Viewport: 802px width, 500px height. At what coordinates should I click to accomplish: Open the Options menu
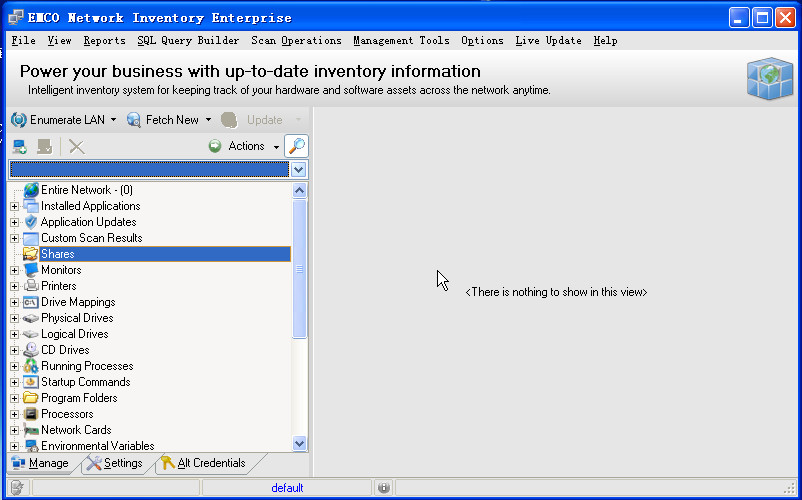(x=482, y=40)
